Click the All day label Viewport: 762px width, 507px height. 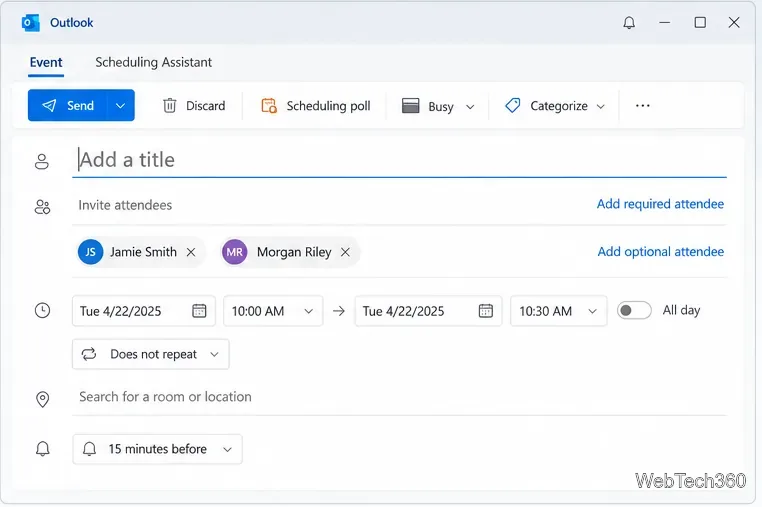pos(681,310)
